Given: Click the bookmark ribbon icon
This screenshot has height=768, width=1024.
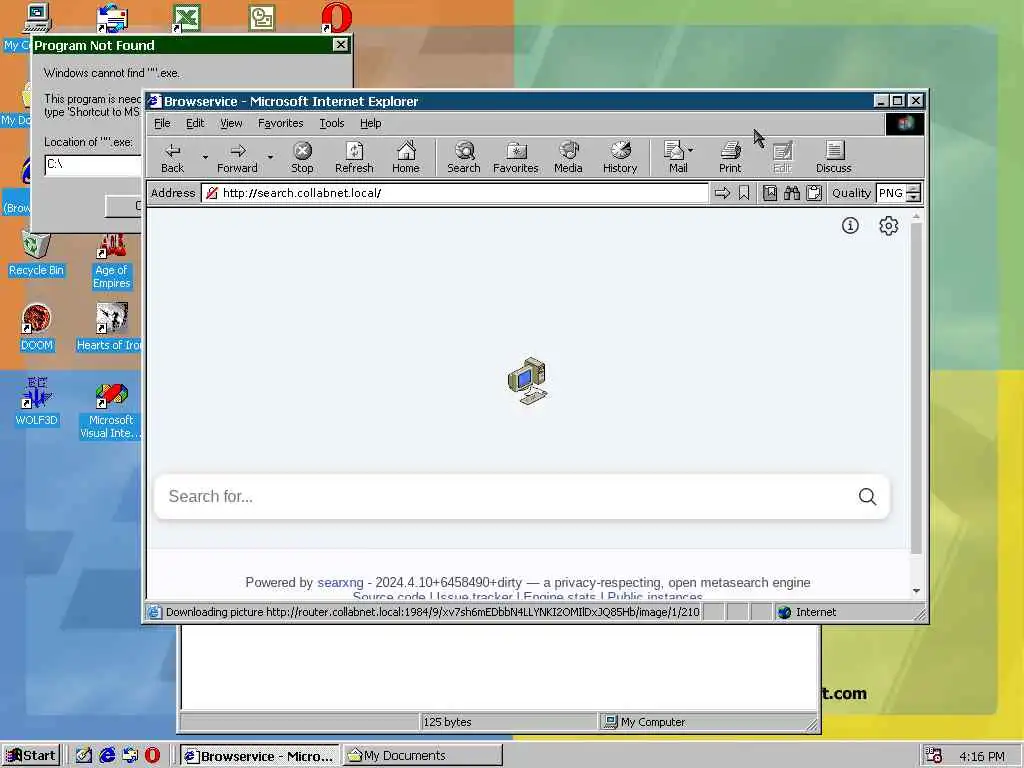Looking at the screenshot, I should 744,193.
